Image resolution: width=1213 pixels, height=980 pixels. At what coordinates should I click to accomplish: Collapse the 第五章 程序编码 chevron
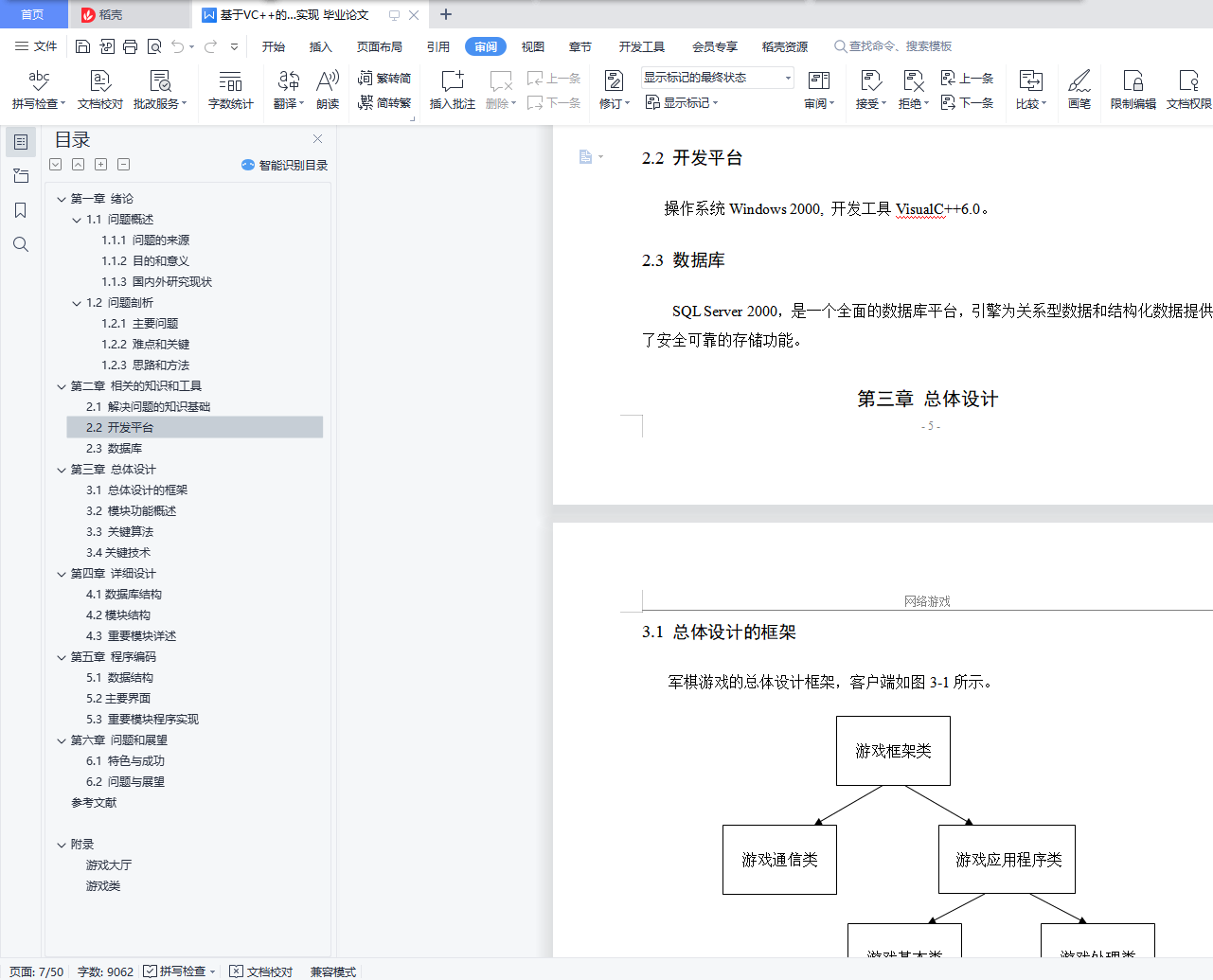62,657
